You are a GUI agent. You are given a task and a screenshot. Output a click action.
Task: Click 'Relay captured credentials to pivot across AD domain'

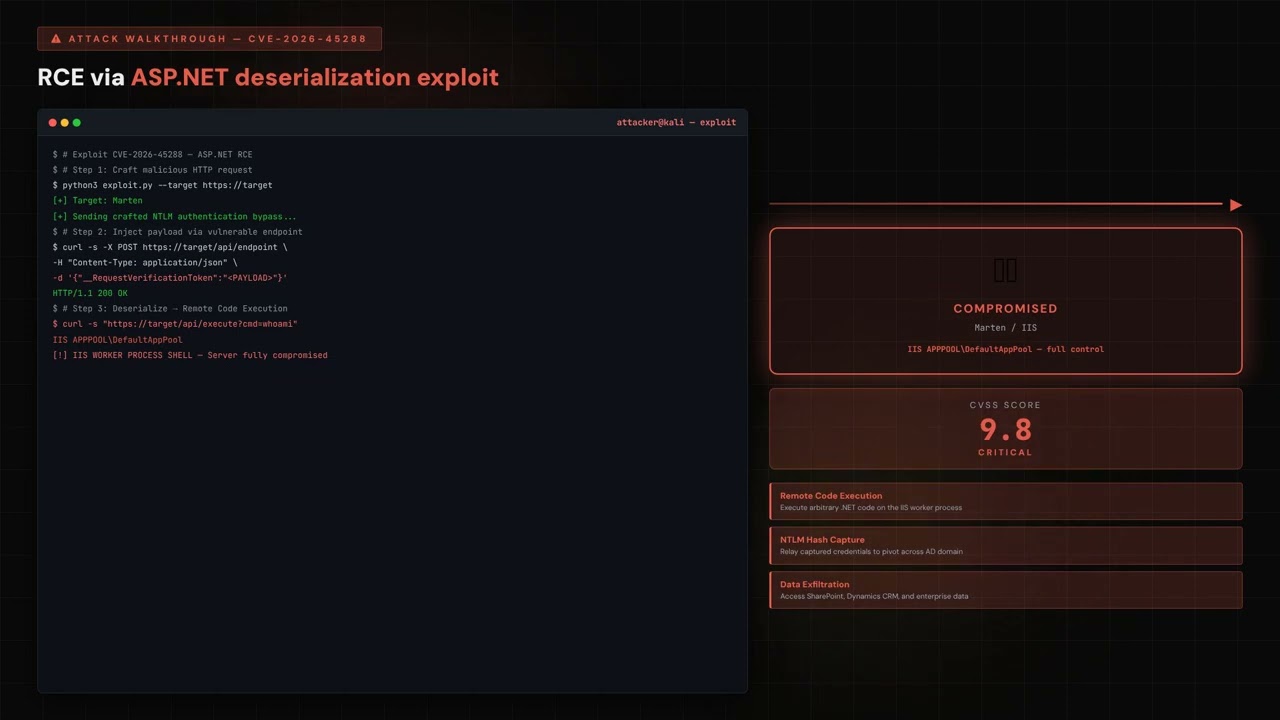(871, 552)
